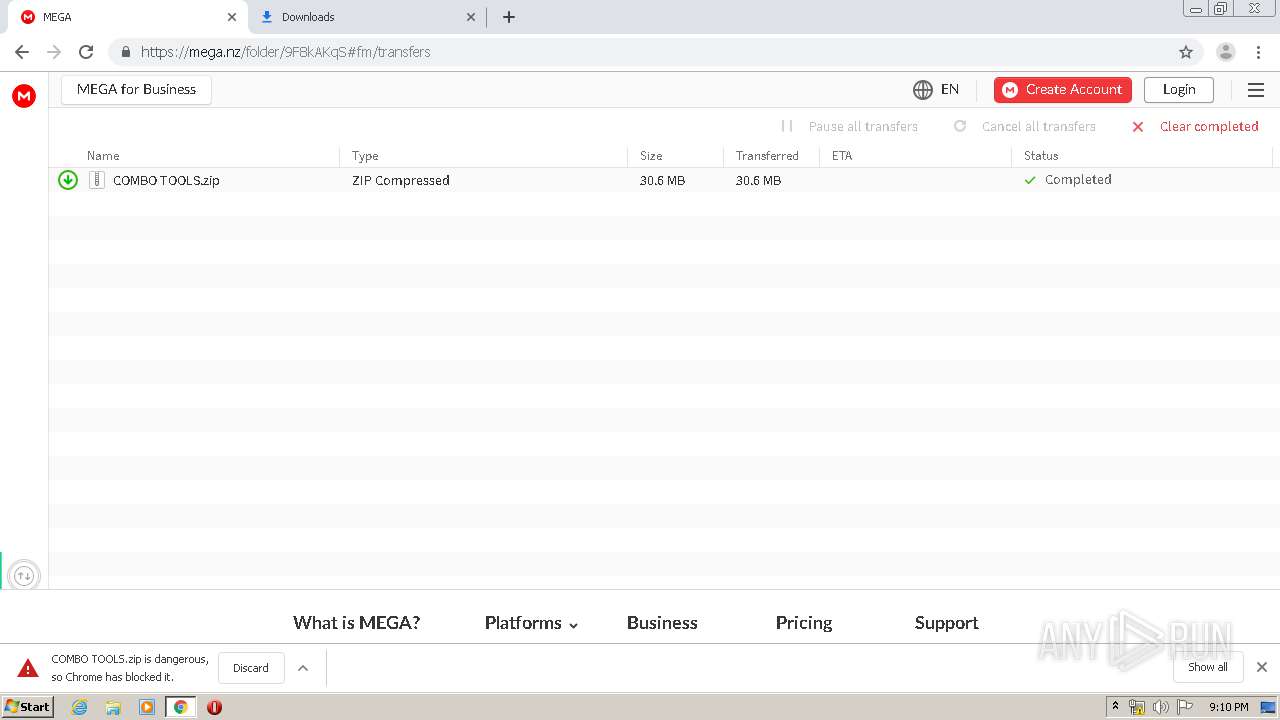Viewport: 1280px width, 720px height.
Task: Click the zip file icon next to COMBO TOOLS.zip
Action: coord(96,180)
